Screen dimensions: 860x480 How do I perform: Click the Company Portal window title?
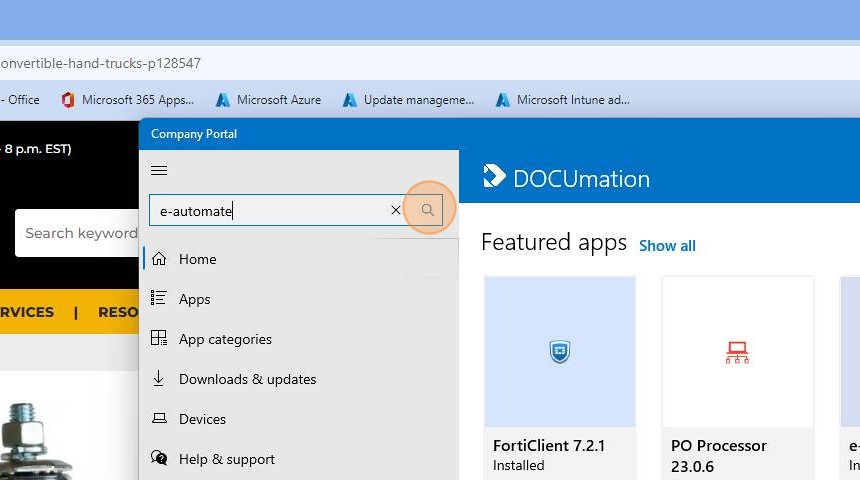coord(194,134)
